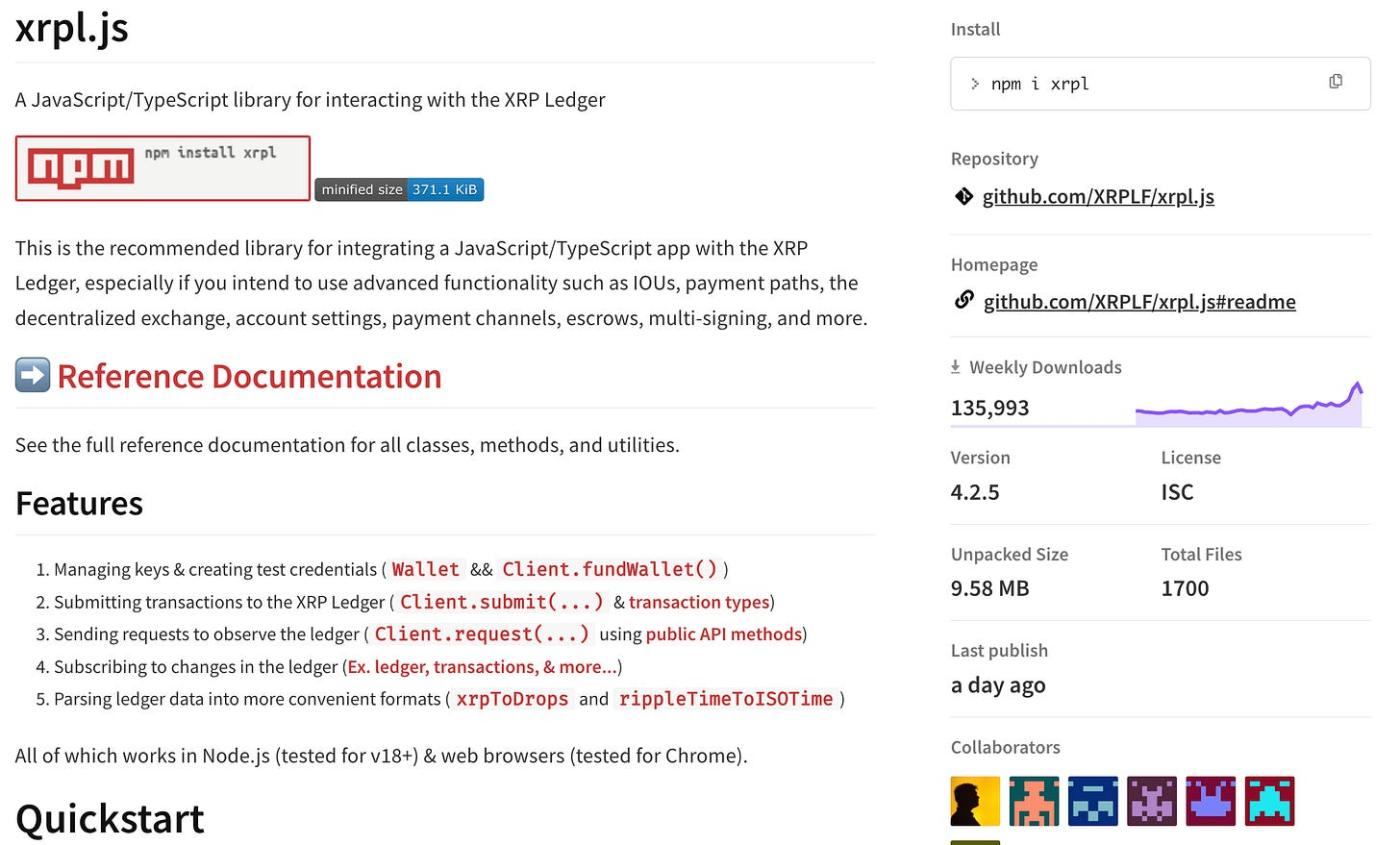This screenshot has width=1400, height=845.
Task: Open the crimson collaborator avatar with cyan figure
Action: click(x=1270, y=801)
